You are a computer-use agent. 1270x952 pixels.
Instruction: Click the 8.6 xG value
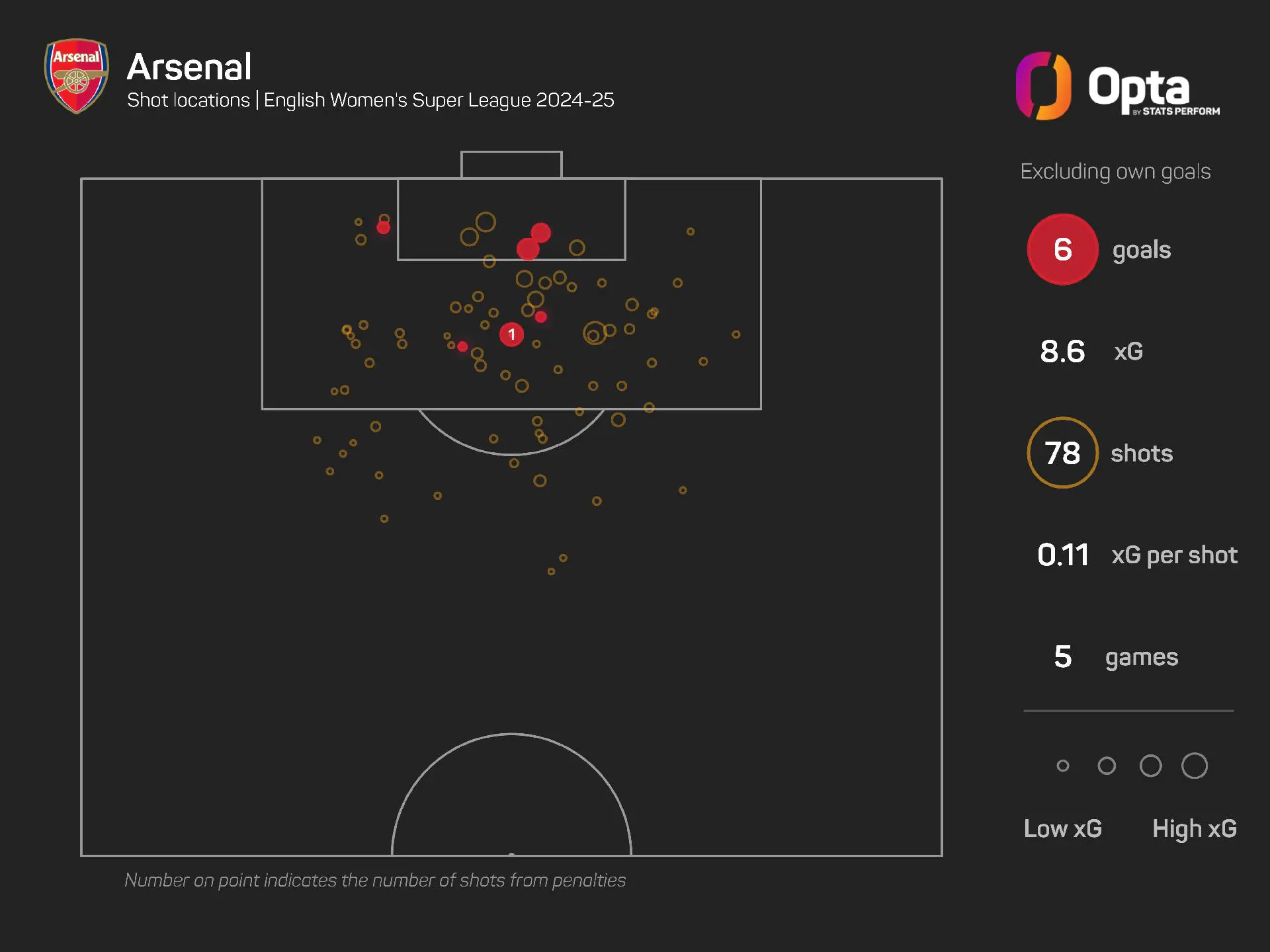coord(1062,351)
